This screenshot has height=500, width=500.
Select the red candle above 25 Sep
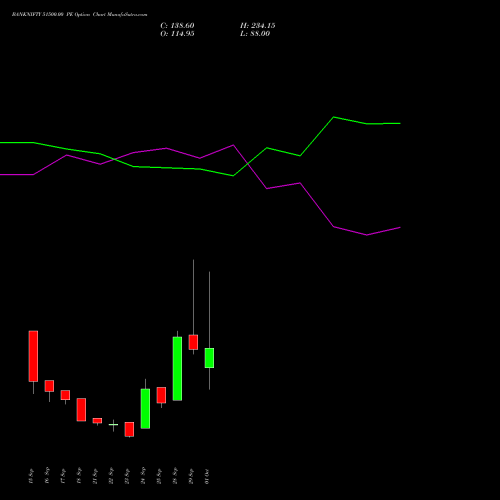pyautogui.click(x=161, y=395)
